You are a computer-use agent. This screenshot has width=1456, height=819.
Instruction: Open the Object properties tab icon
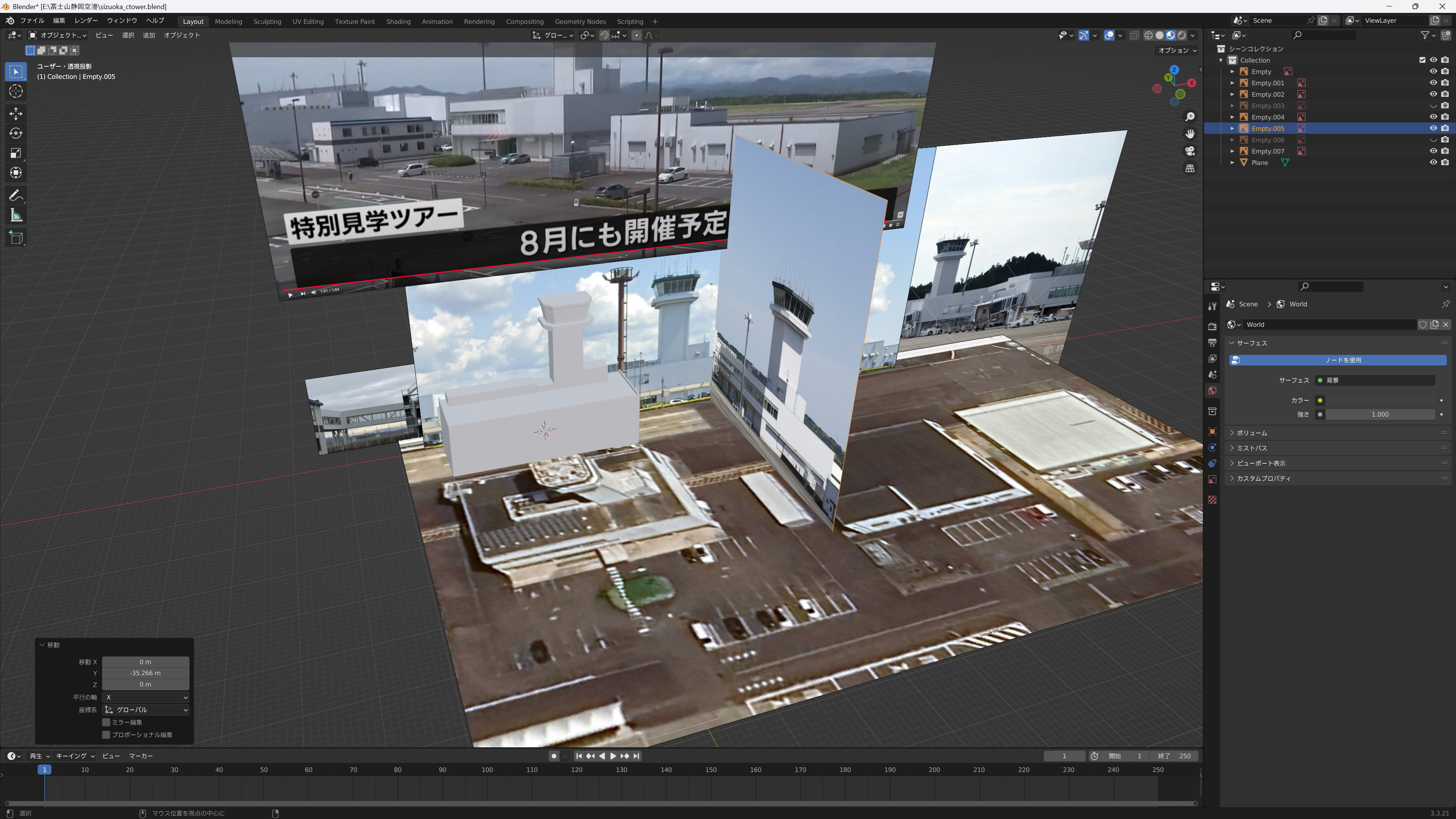1212,432
